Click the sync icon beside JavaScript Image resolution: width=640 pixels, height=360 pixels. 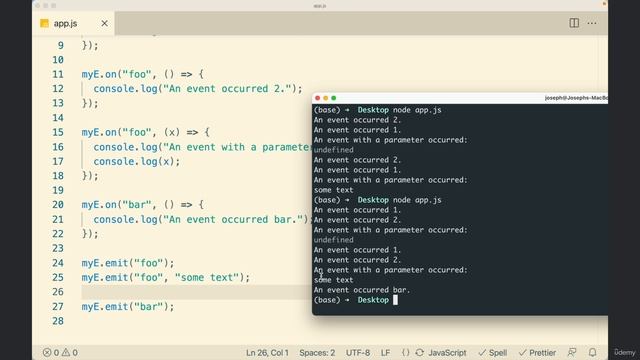420,353
